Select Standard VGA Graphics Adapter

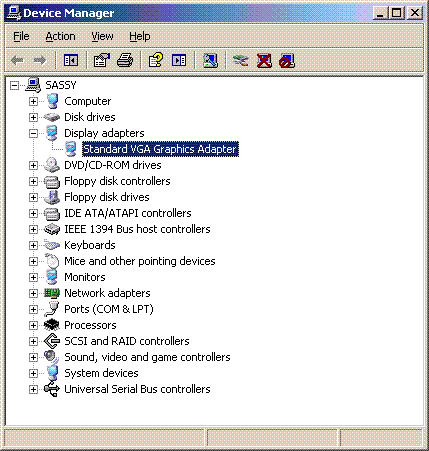point(160,149)
